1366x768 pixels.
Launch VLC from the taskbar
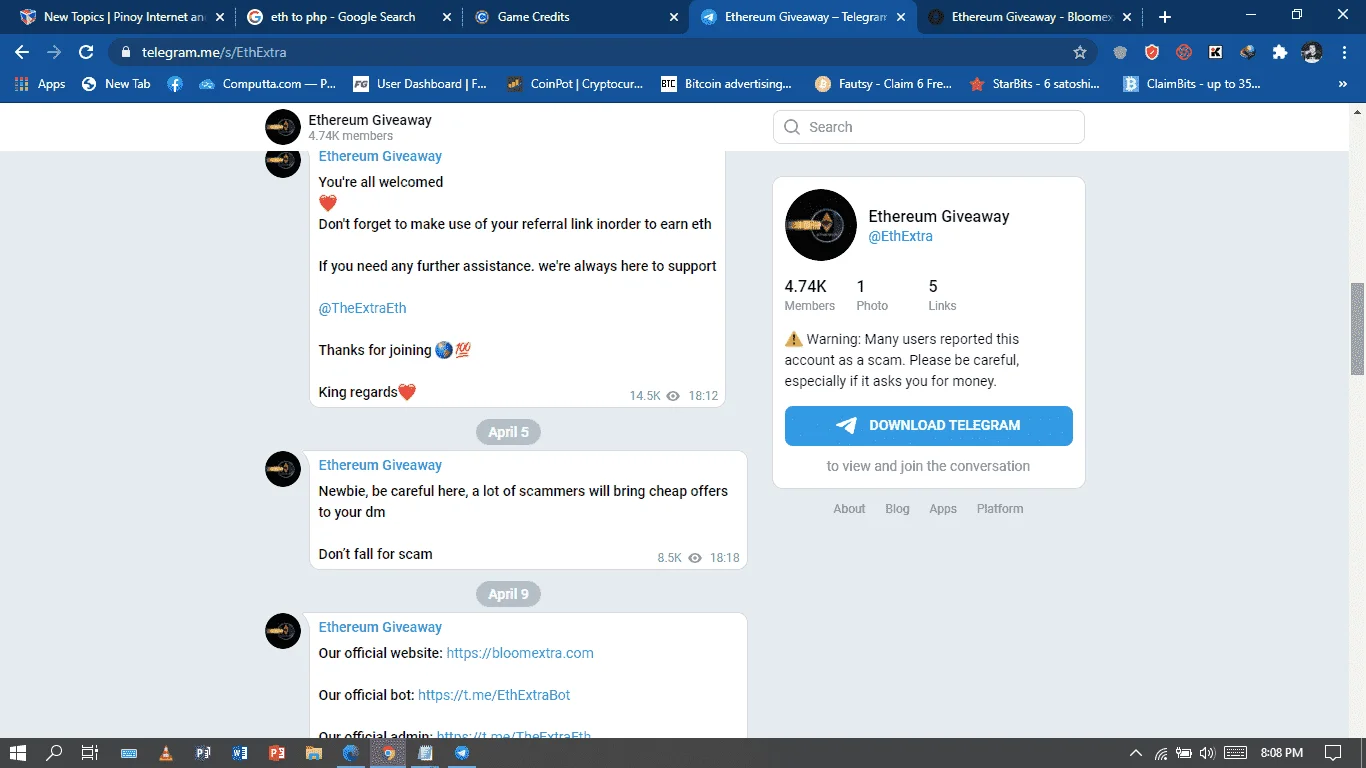[166, 753]
